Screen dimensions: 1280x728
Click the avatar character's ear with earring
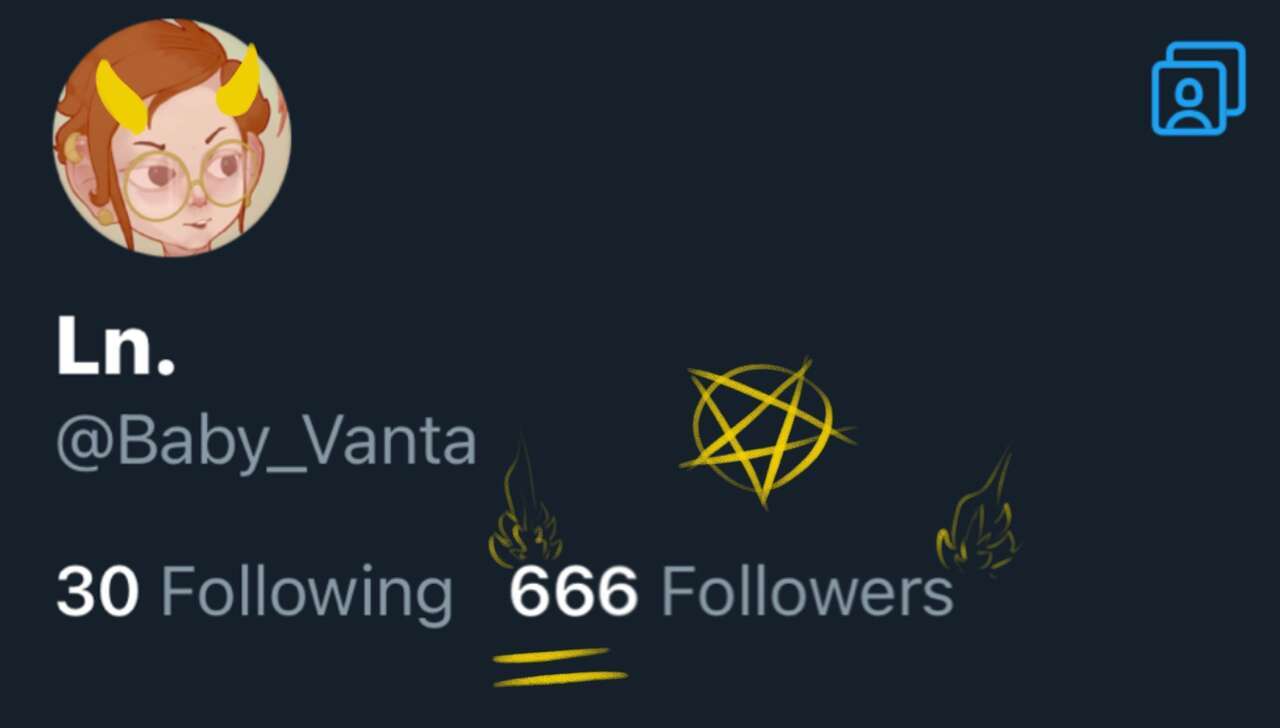click(75, 150)
